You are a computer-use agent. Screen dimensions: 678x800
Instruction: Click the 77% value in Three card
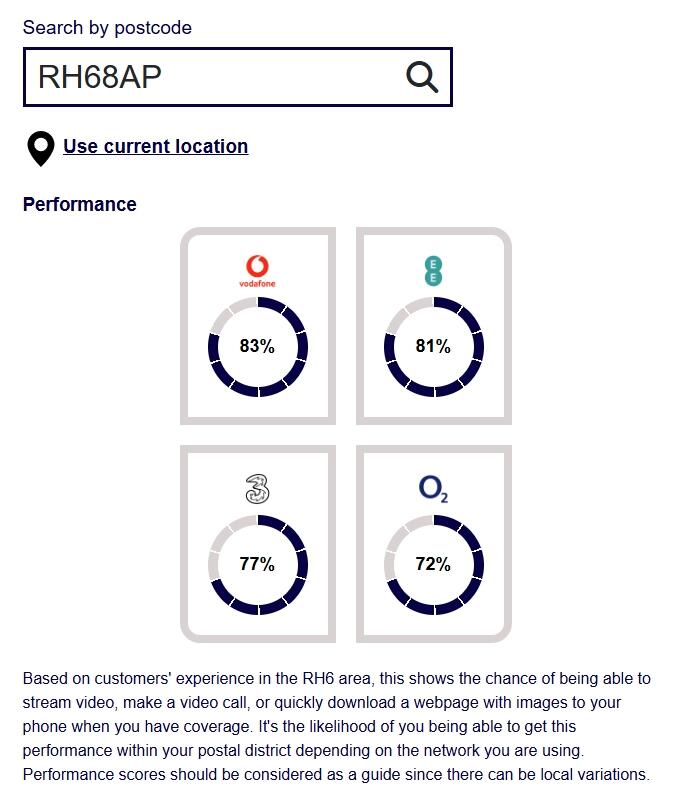tap(257, 564)
